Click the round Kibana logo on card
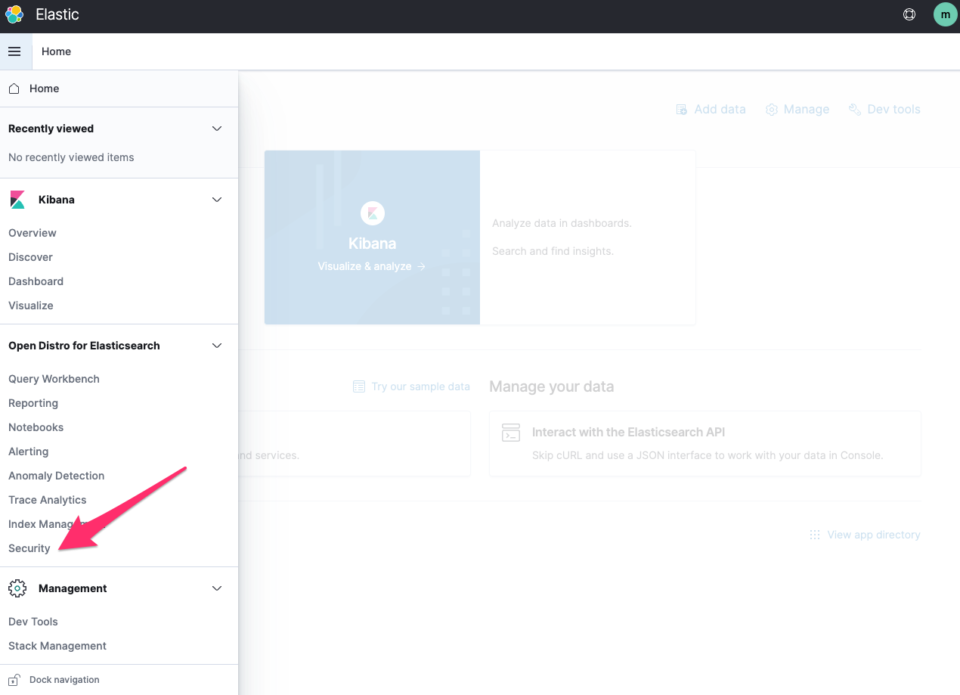The width and height of the screenshot is (960, 695). coord(372,213)
